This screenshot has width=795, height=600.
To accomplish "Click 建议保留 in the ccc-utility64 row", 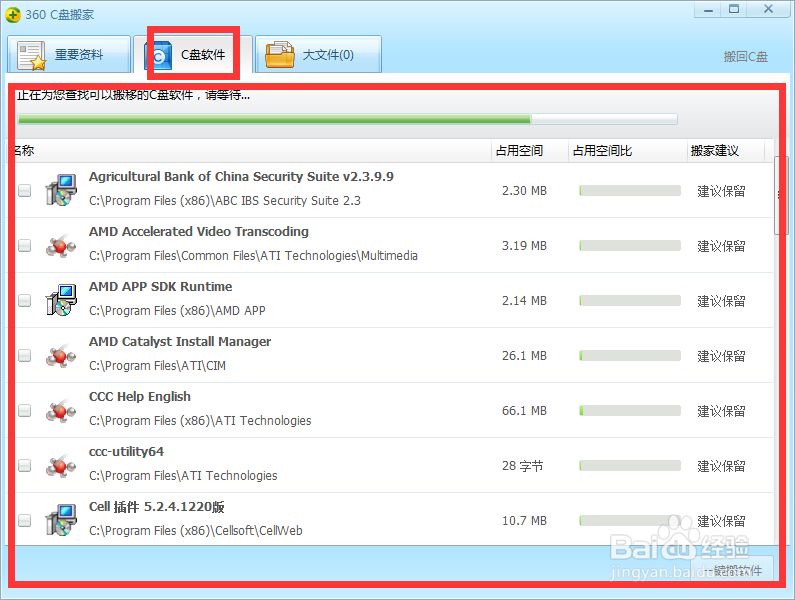I will click(x=721, y=466).
